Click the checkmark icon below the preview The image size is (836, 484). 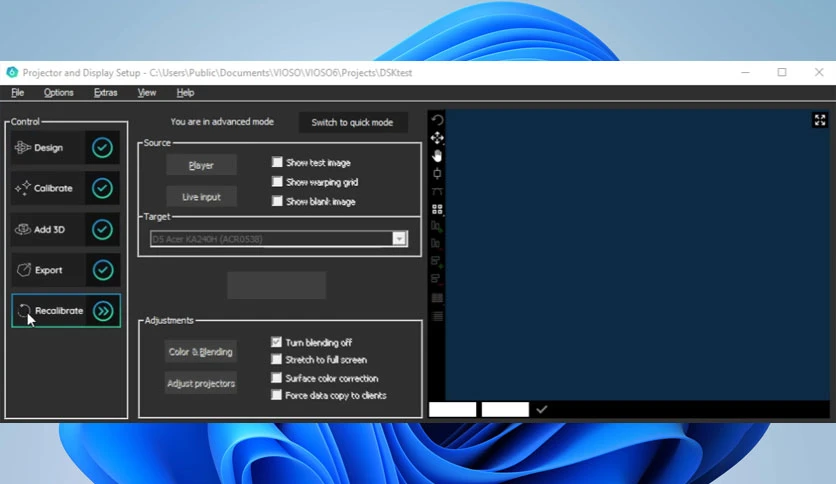click(542, 409)
